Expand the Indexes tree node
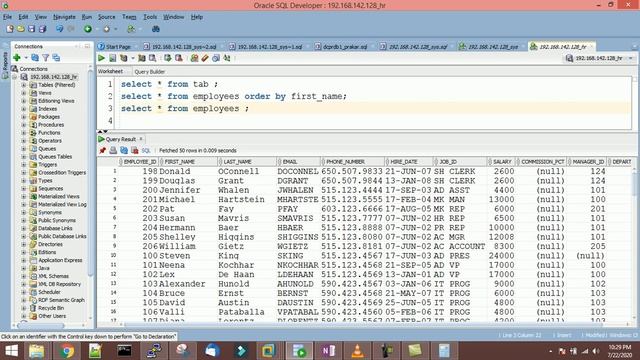 24,109
